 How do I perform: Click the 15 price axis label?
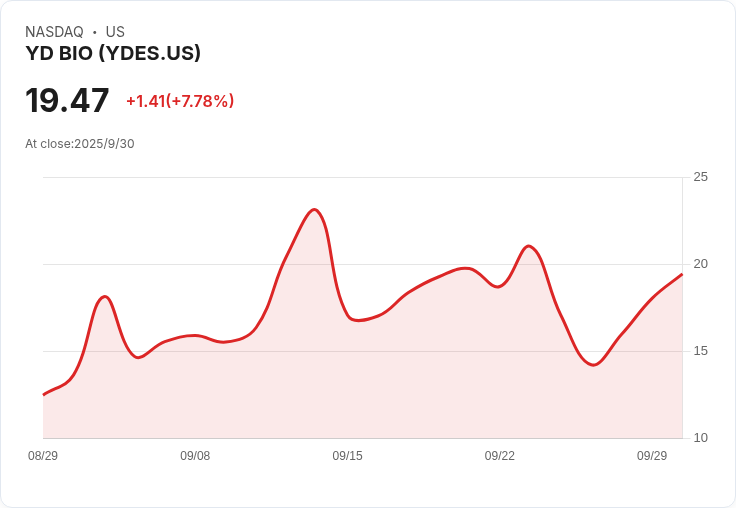click(700, 351)
